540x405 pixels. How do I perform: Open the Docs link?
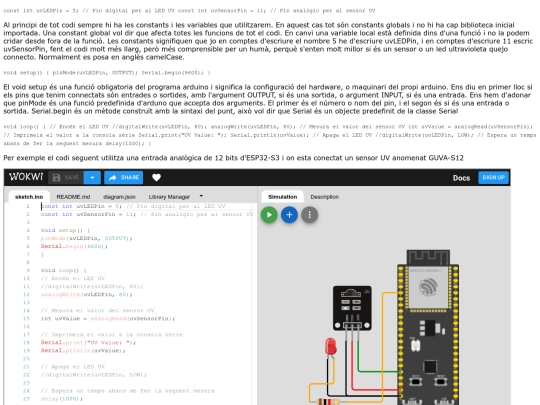[x=461, y=178]
